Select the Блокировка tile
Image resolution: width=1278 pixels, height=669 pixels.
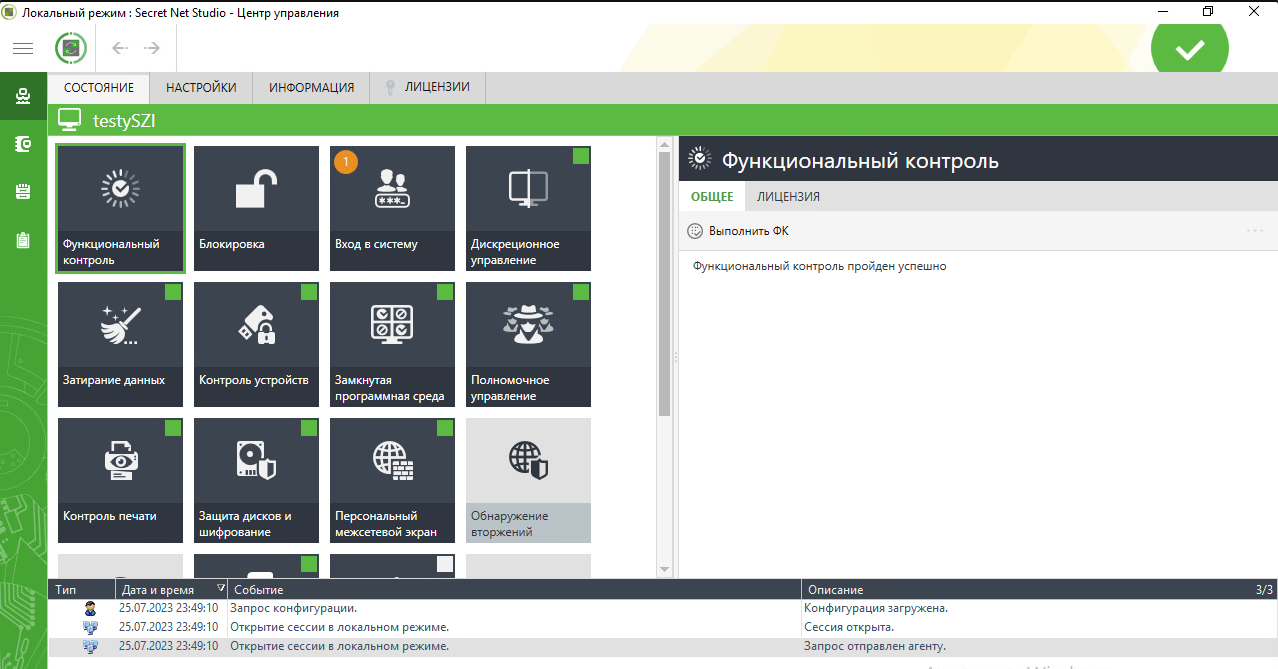point(256,209)
